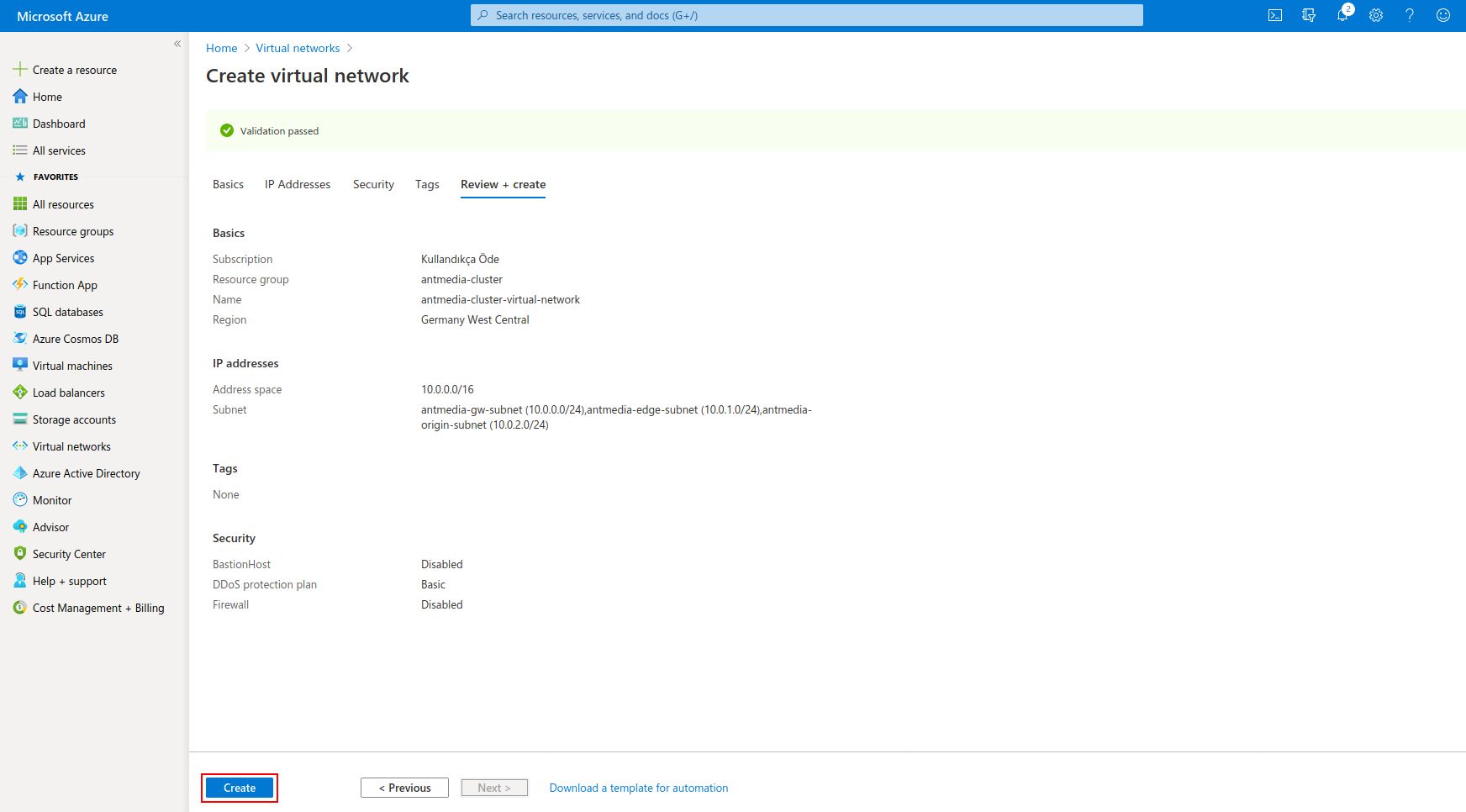Click the Home house icon in sidebar

(20, 97)
